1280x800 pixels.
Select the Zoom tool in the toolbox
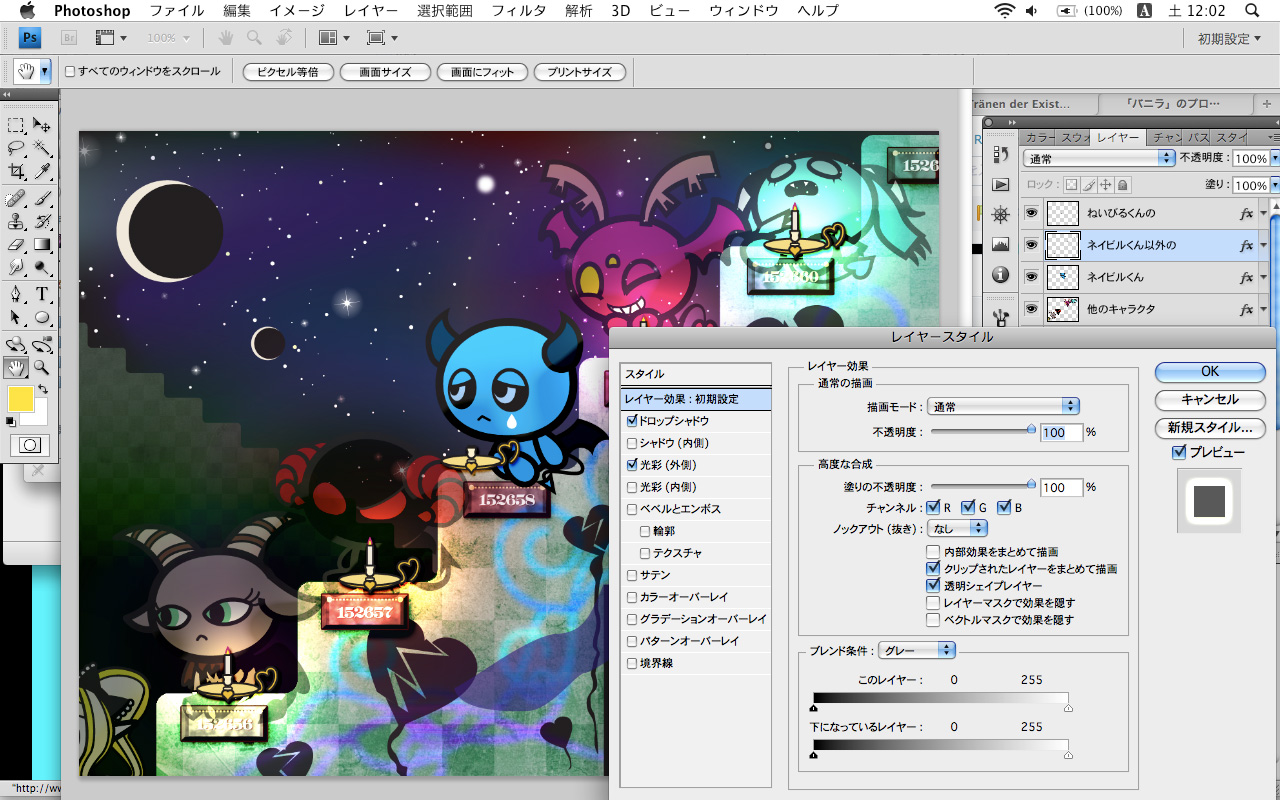tap(42, 367)
